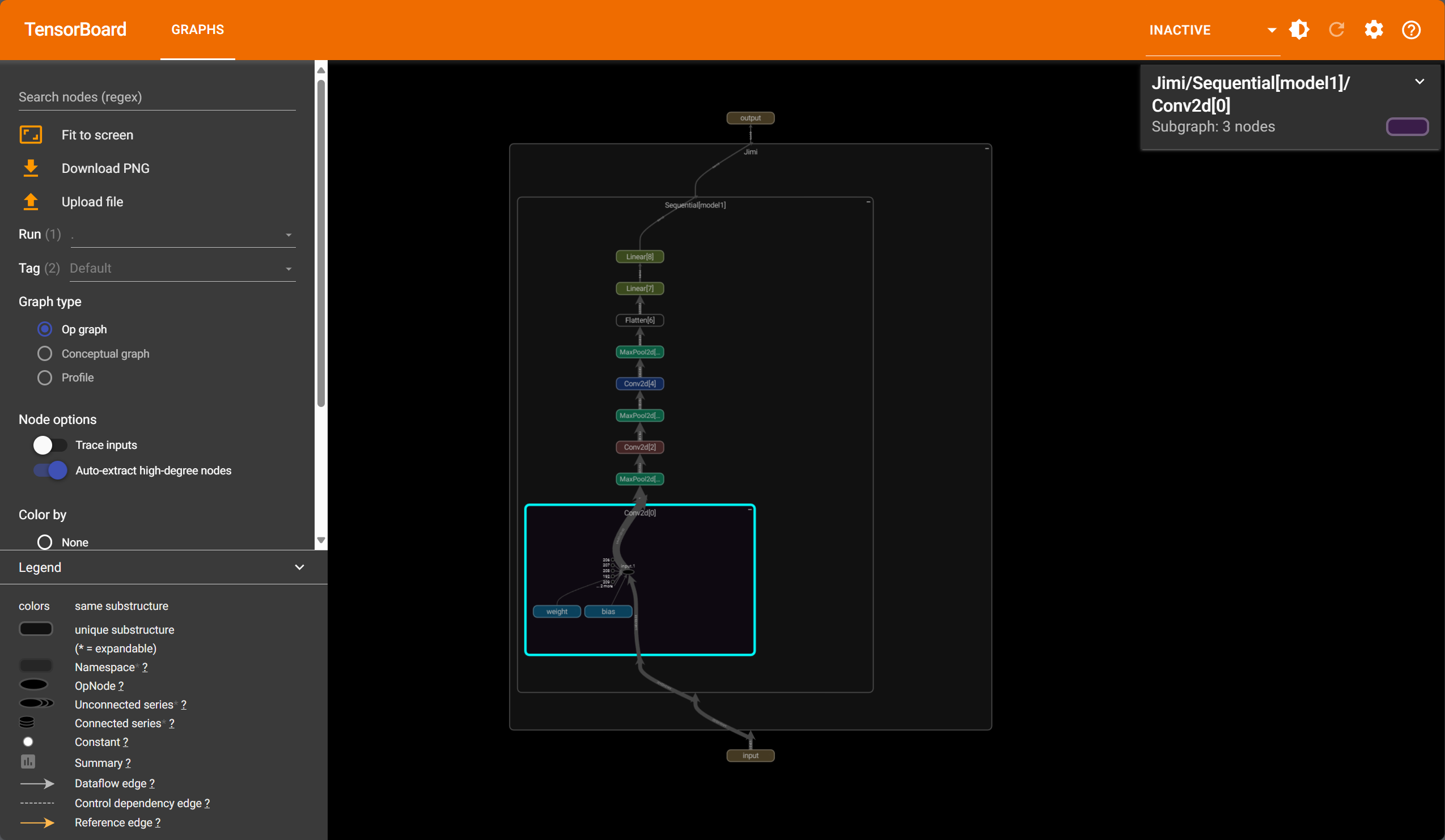The width and height of the screenshot is (1445, 840).
Task: Switch to the GRAPHS tab
Action: 197,30
